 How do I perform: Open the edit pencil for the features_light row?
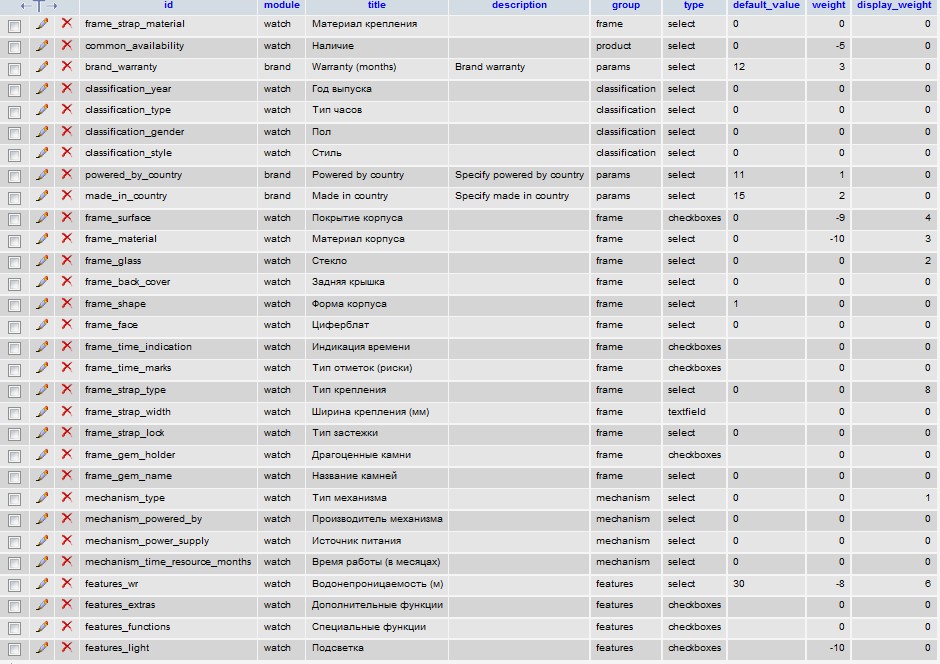pyautogui.click(x=42, y=648)
